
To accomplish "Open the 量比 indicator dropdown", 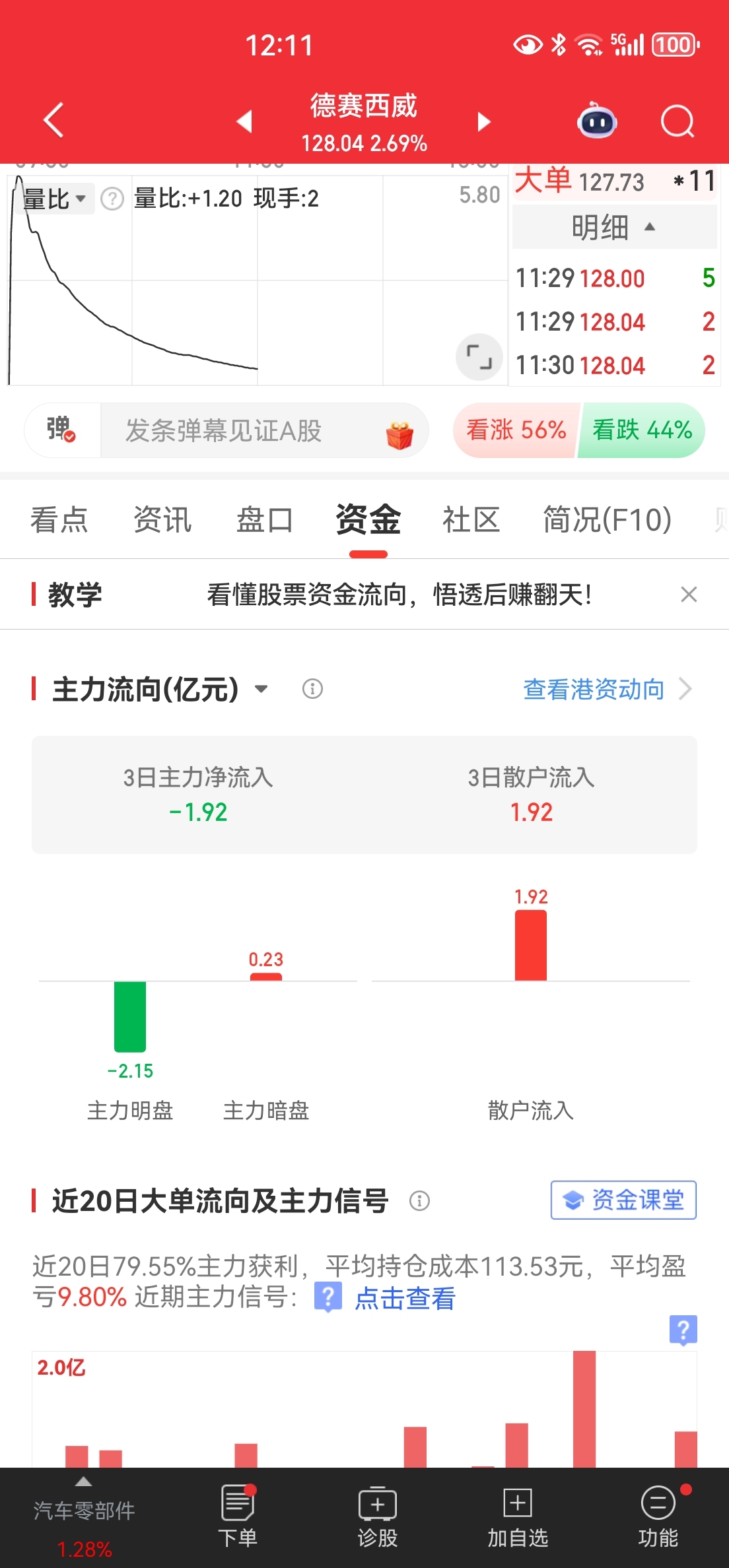I will tap(55, 199).
